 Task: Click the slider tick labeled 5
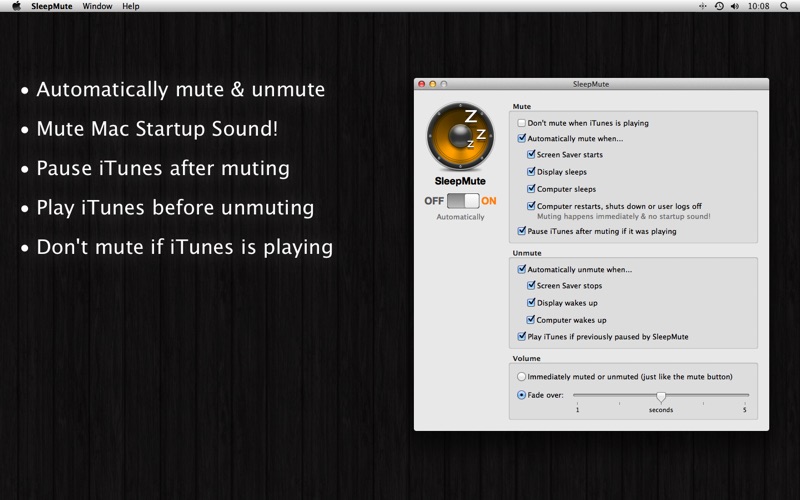(744, 410)
